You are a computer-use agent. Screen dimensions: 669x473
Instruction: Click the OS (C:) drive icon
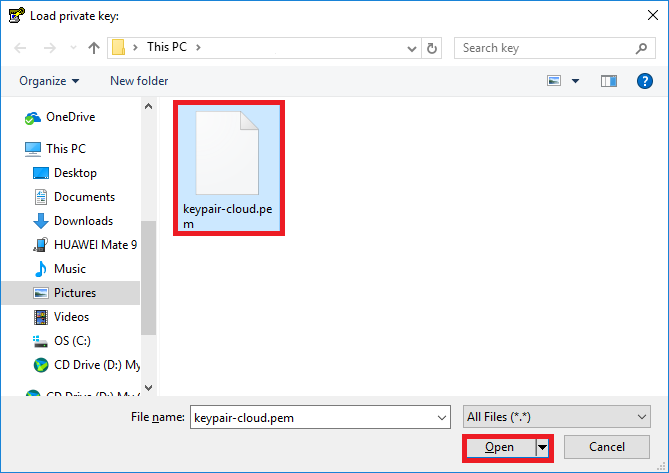(41, 341)
